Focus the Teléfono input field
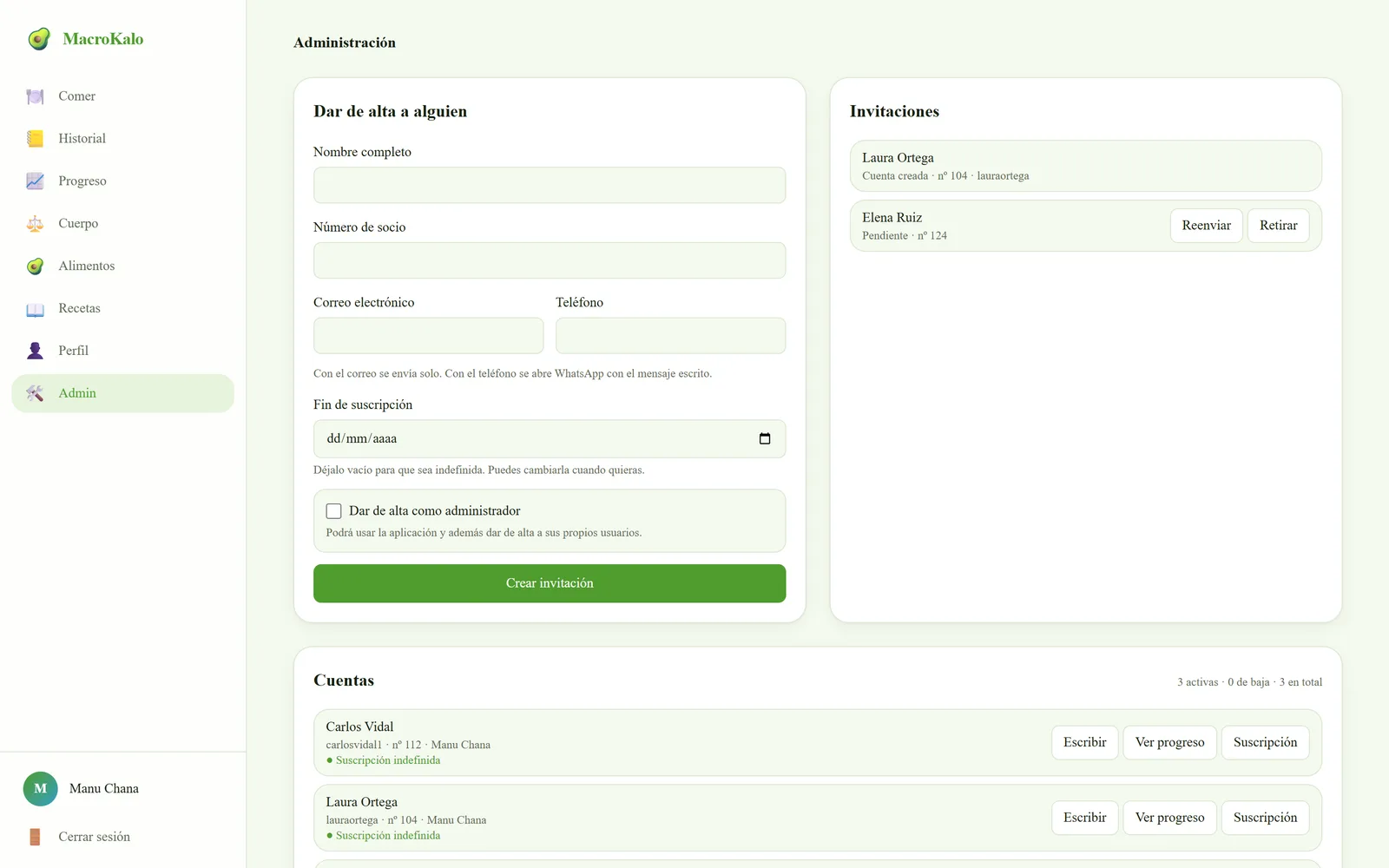 [670, 336]
